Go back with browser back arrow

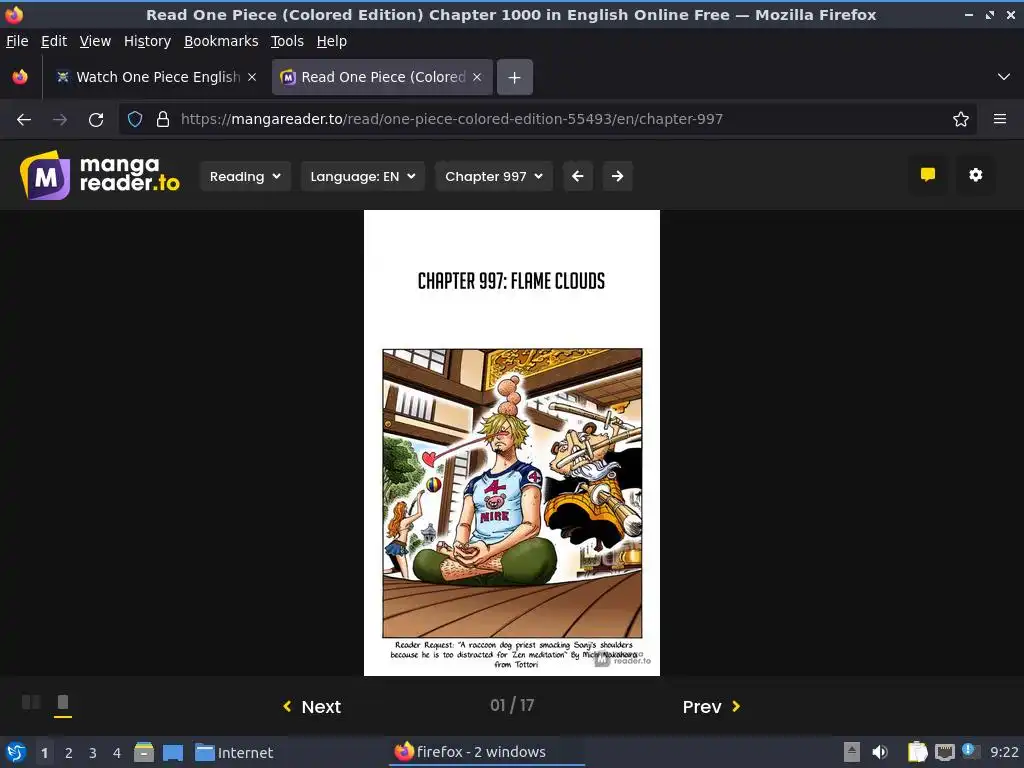24,120
